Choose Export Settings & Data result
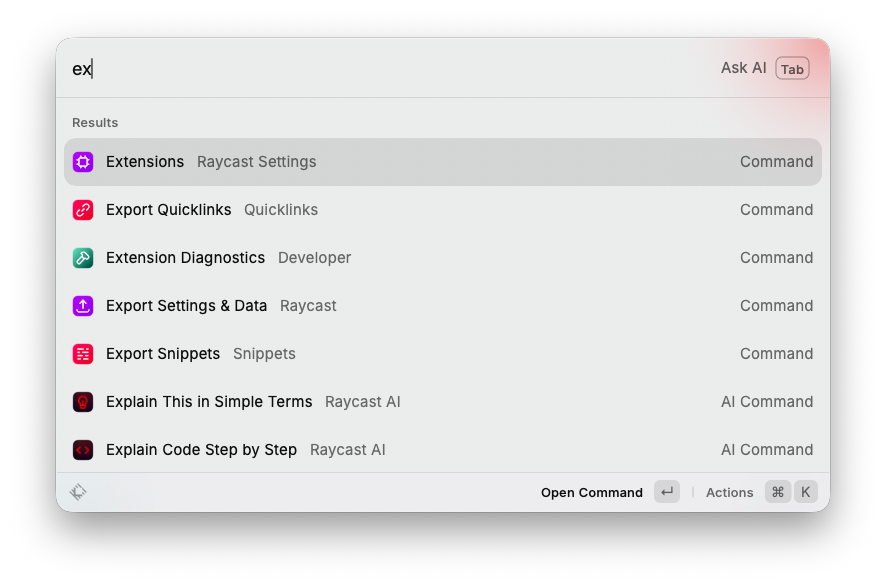The height and width of the screenshot is (586, 886). coord(443,306)
